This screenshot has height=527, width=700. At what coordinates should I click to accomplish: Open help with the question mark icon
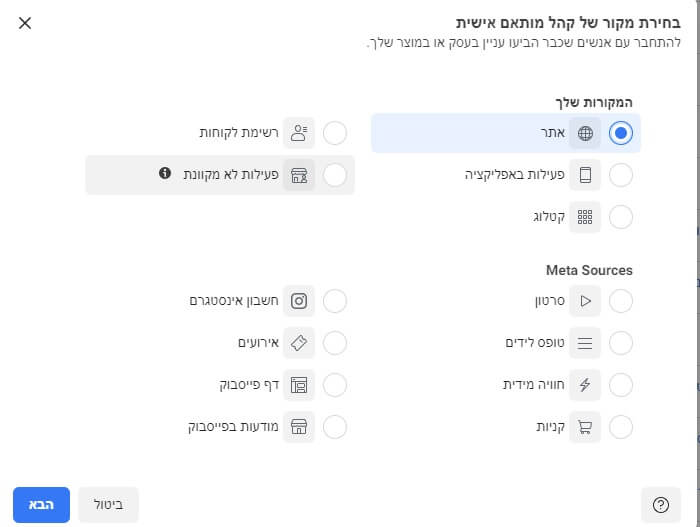[660, 505]
